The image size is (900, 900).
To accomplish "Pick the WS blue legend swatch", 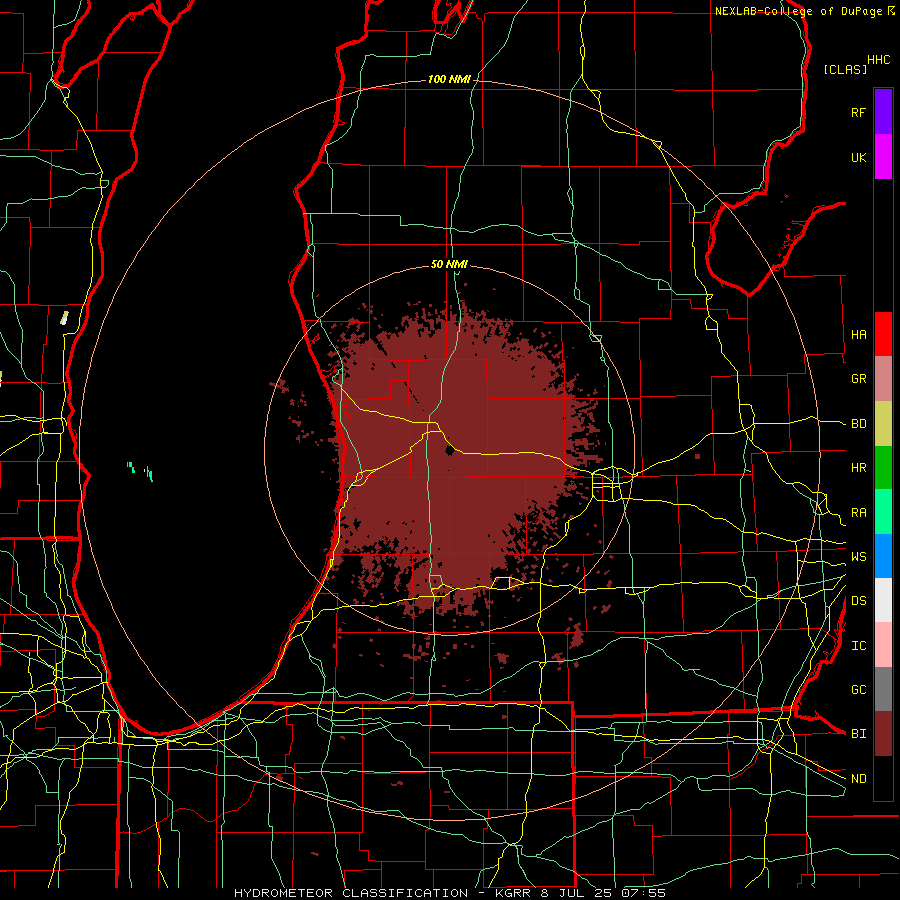I will 883,556.
